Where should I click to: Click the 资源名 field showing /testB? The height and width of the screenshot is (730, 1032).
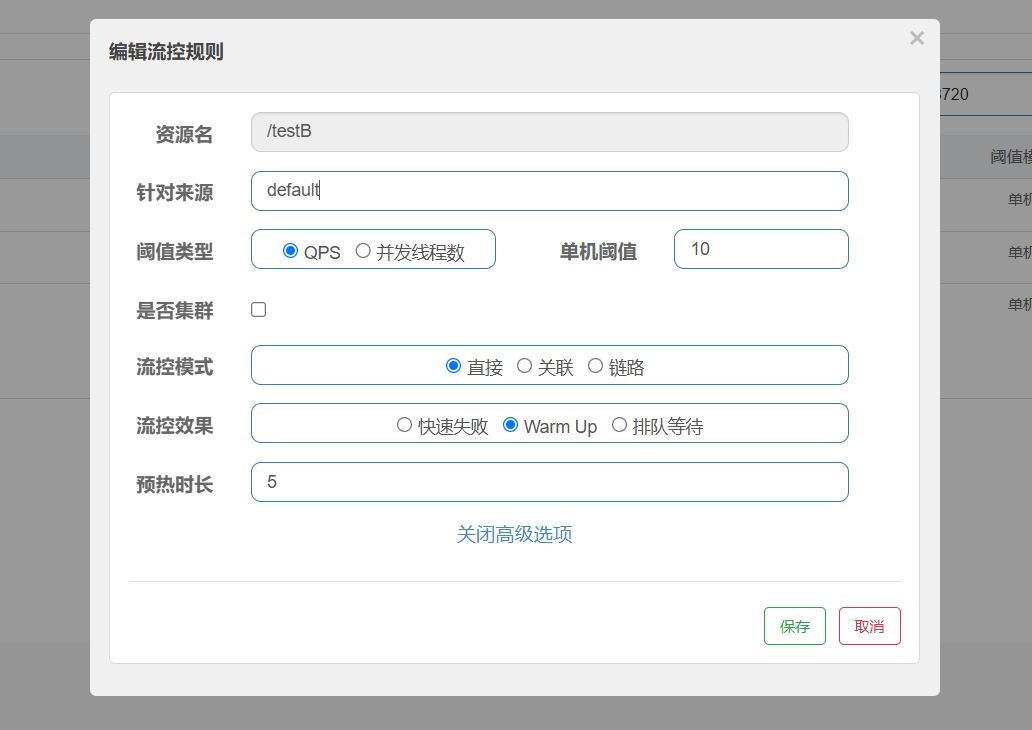(x=549, y=132)
